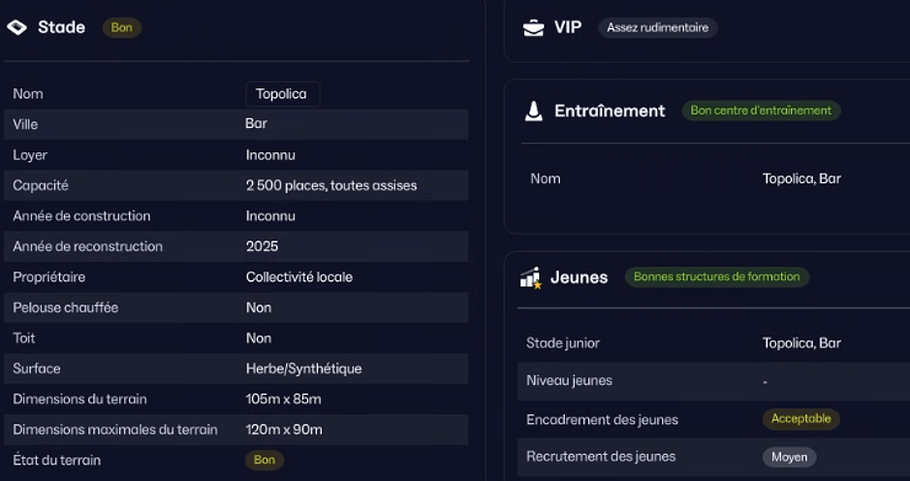Image resolution: width=910 pixels, height=481 pixels.
Task: Click the 'Moyen' youth recruitment badge
Action: tap(789, 457)
